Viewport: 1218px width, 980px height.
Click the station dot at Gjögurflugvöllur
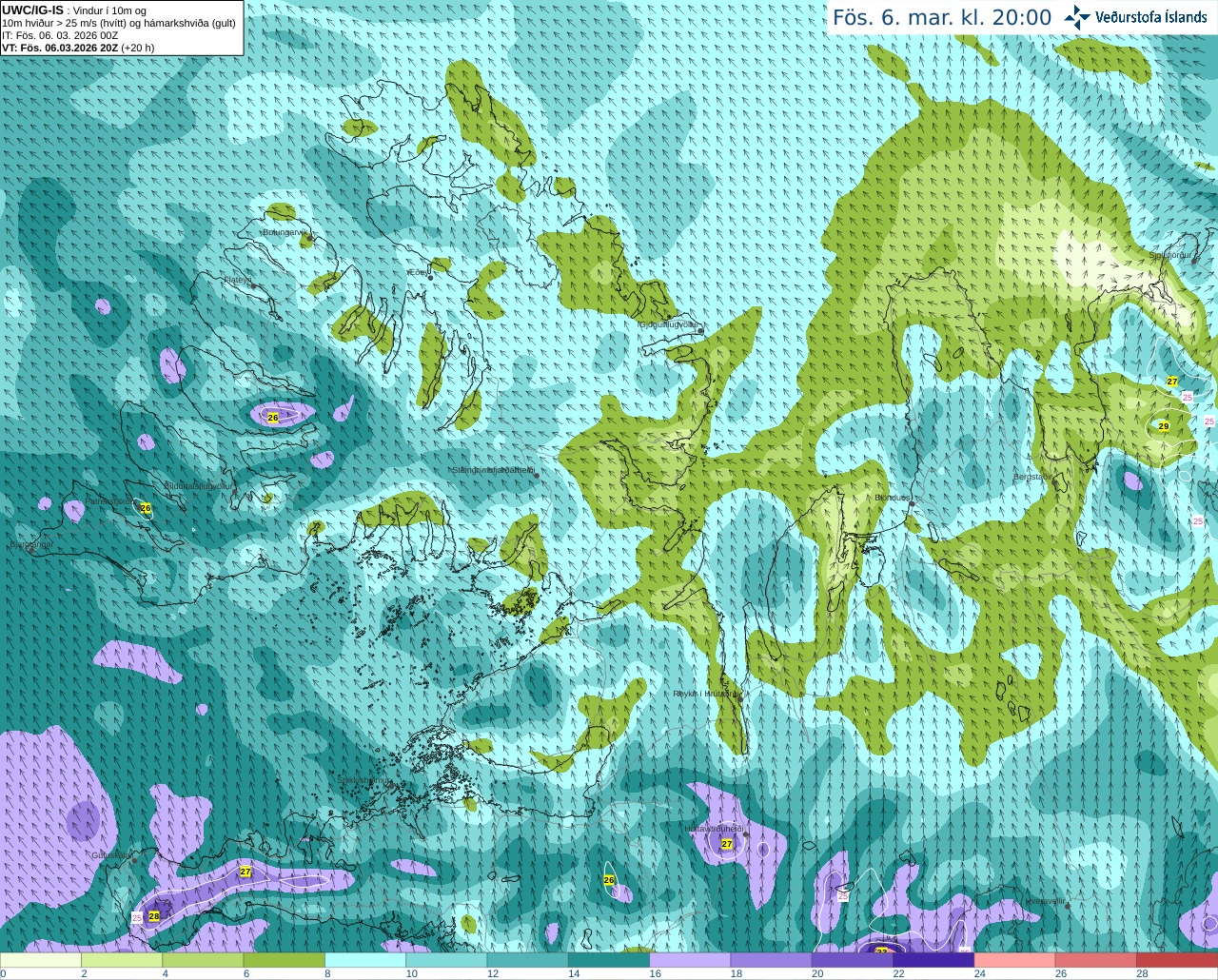[699, 330]
